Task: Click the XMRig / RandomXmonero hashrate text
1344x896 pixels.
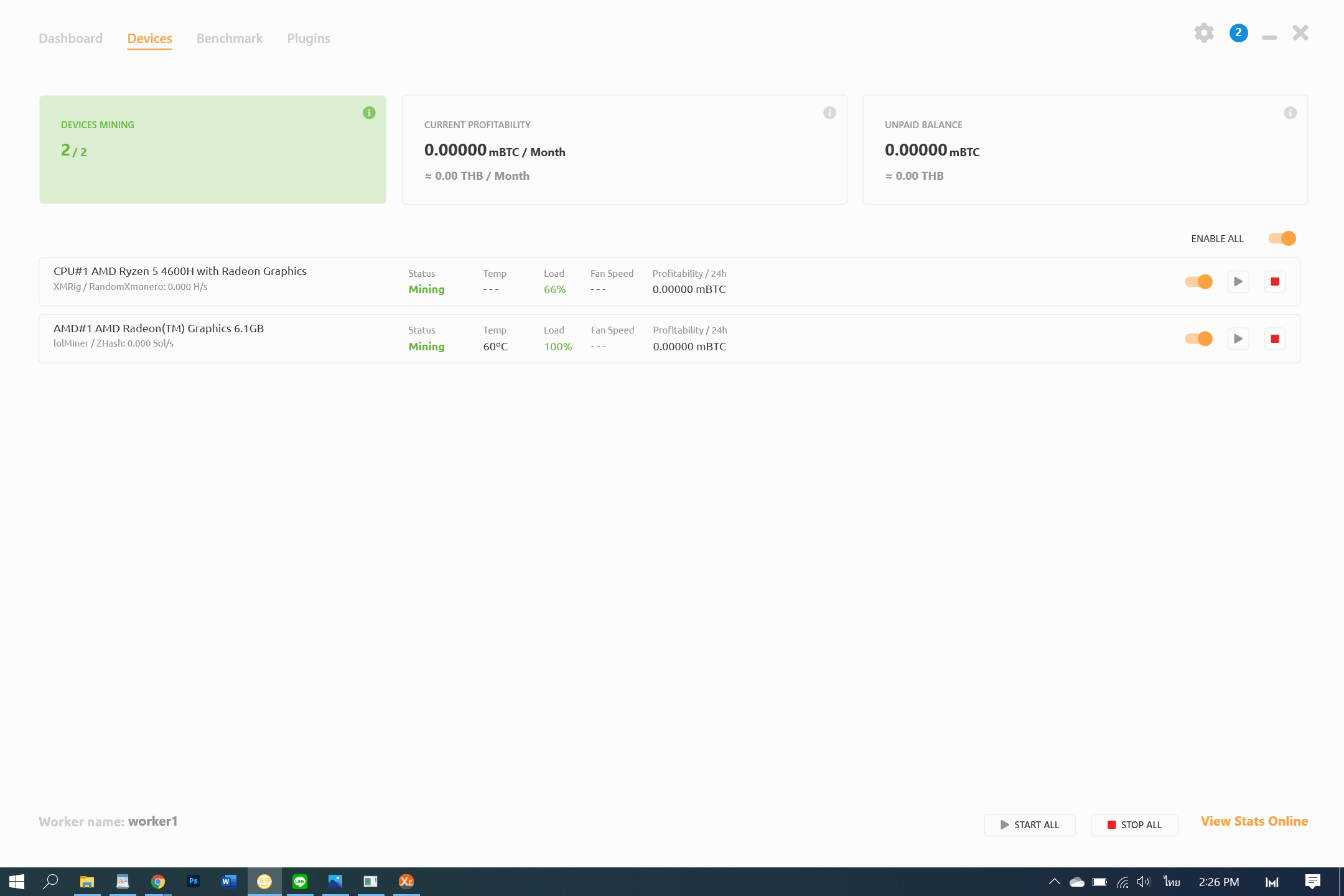Action: [x=131, y=287]
